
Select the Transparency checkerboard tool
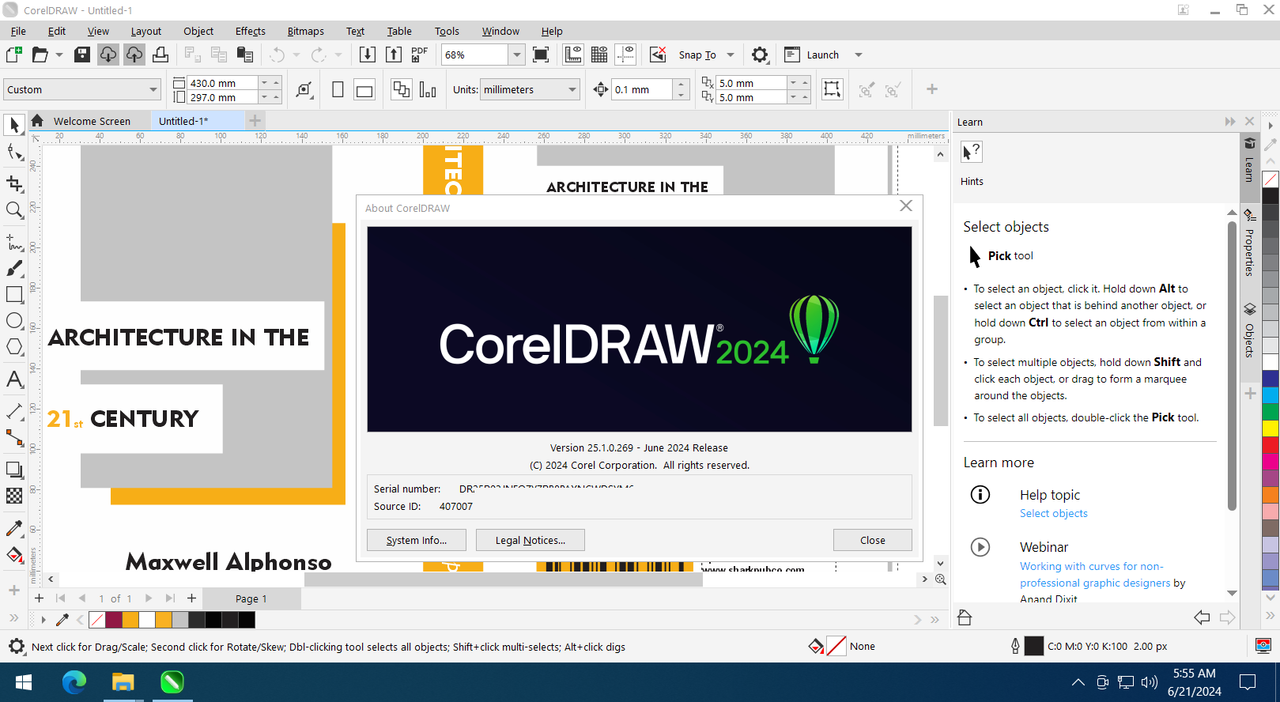14,495
